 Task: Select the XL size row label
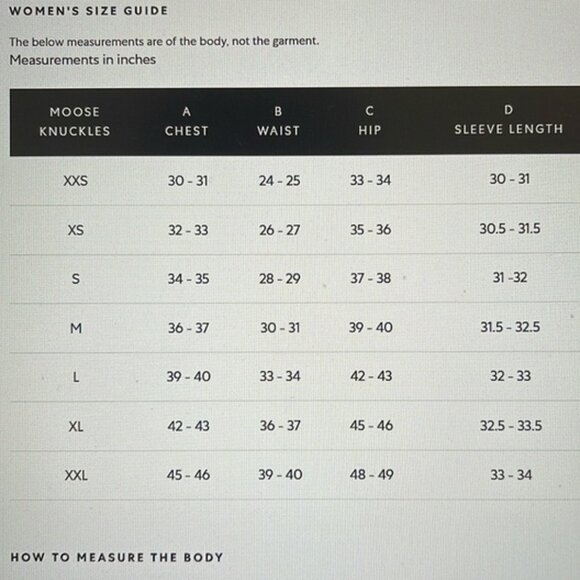[76, 426]
